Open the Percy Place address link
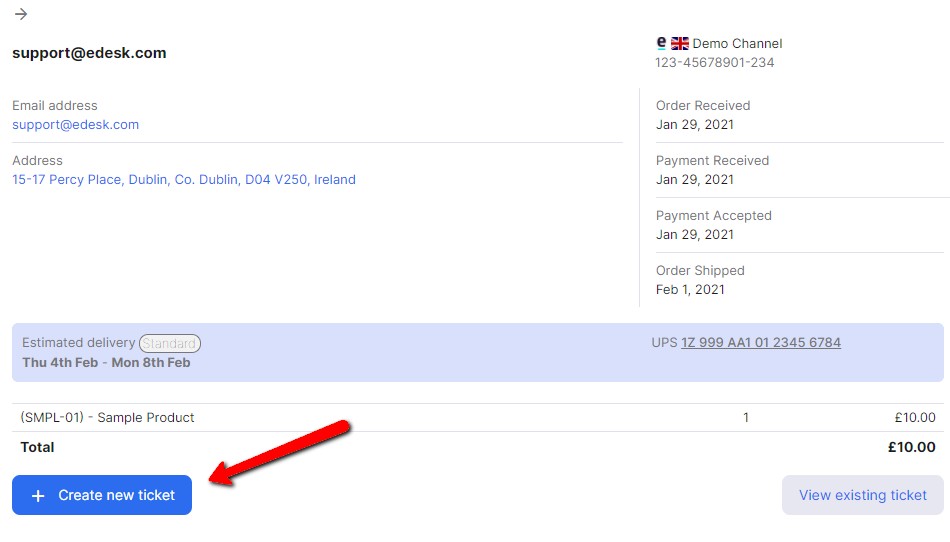Screen dimensions: 950x542 pos(184,179)
